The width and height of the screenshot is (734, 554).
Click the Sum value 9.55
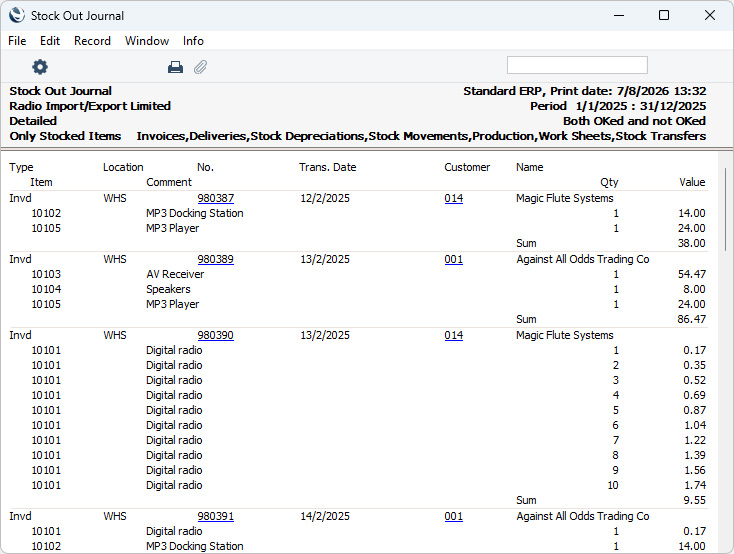pos(694,500)
